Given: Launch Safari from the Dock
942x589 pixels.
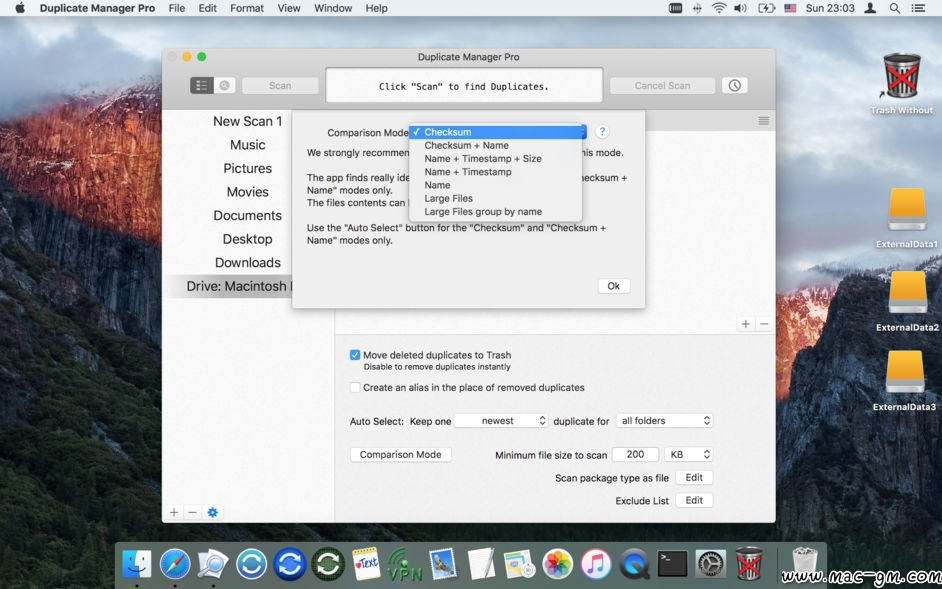Looking at the screenshot, I should coord(175,565).
